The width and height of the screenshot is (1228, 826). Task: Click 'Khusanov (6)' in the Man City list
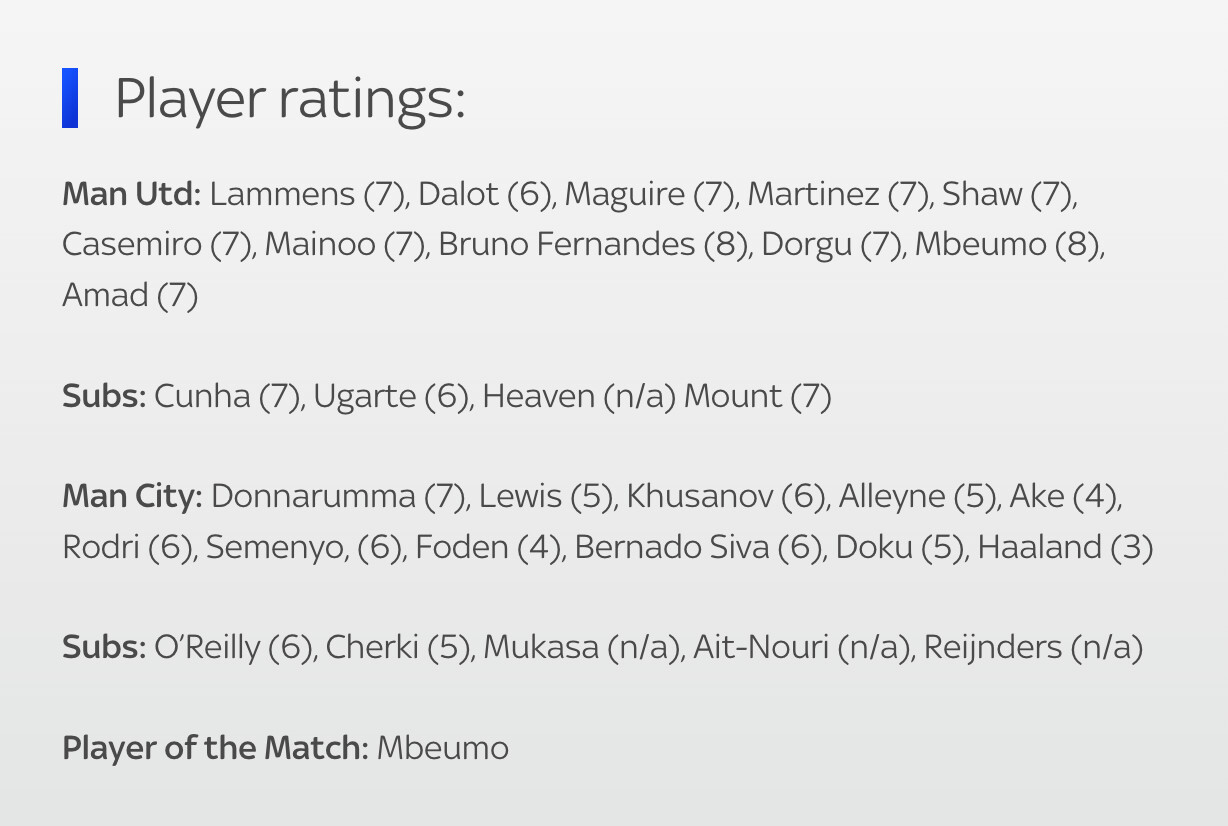[726, 496]
